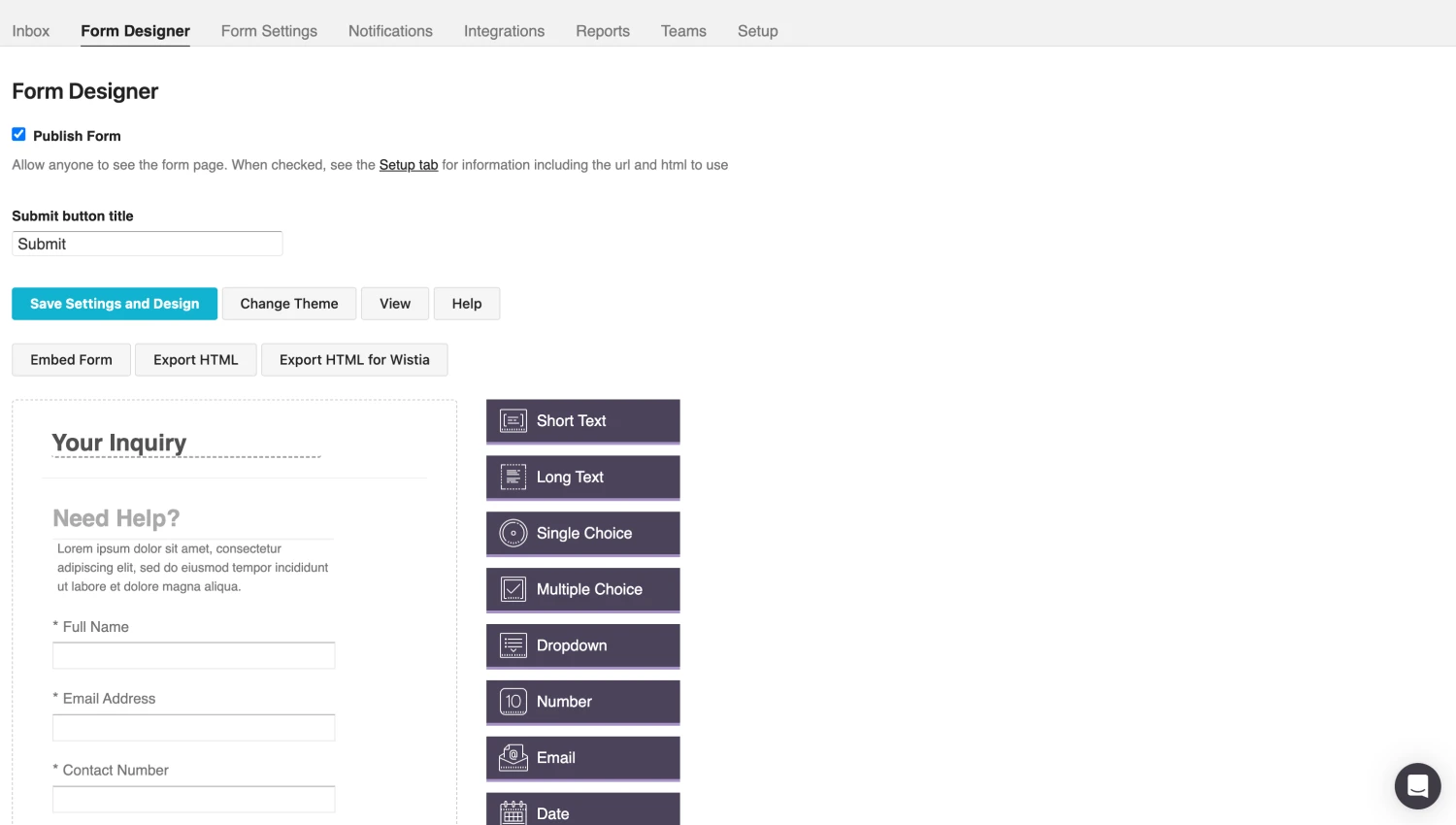Image resolution: width=1456 pixels, height=825 pixels.
Task: Click the Number field icon
Action: [513, 702]
